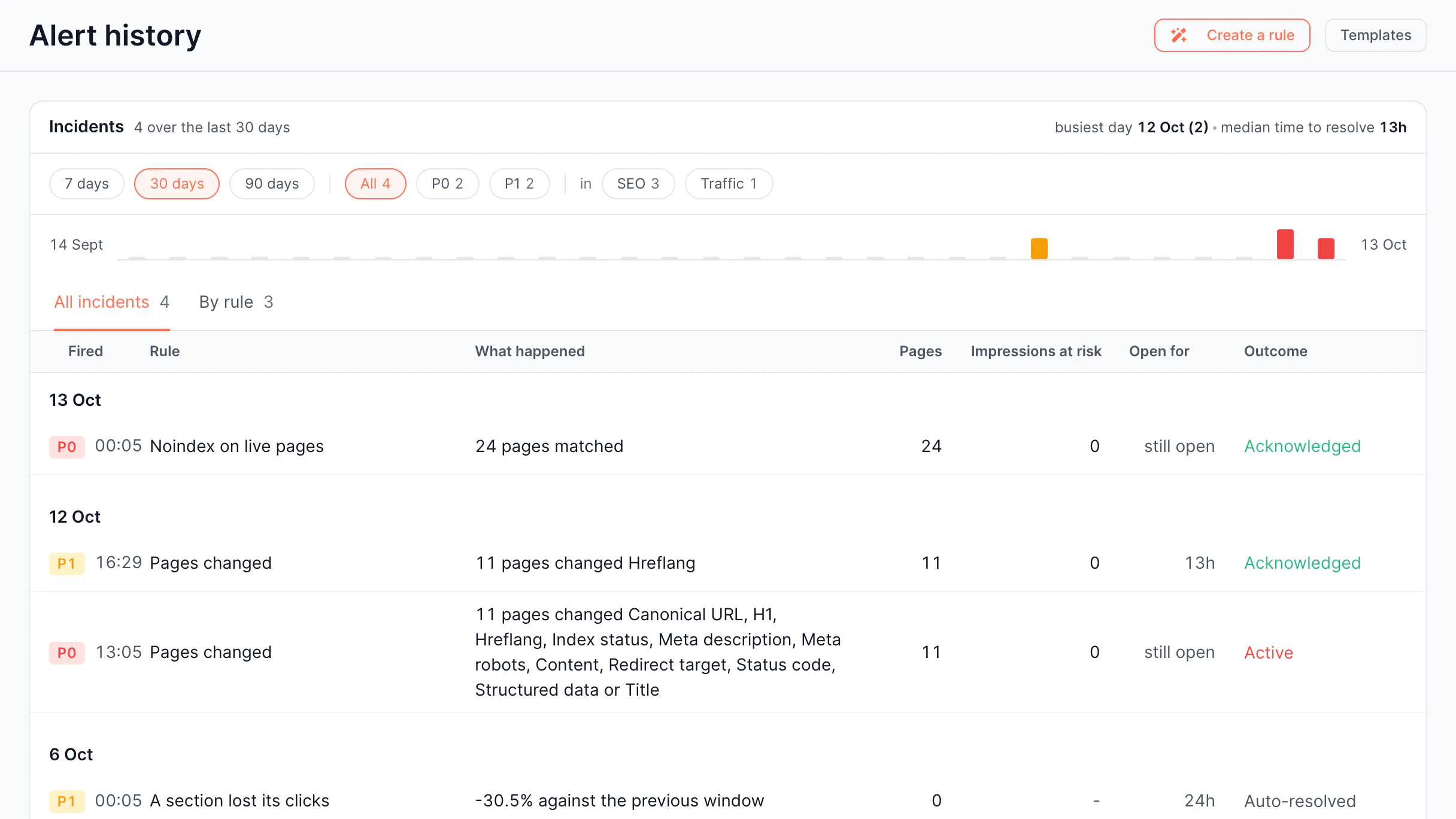Select the 30 days range filter

[x=177, y=184]
